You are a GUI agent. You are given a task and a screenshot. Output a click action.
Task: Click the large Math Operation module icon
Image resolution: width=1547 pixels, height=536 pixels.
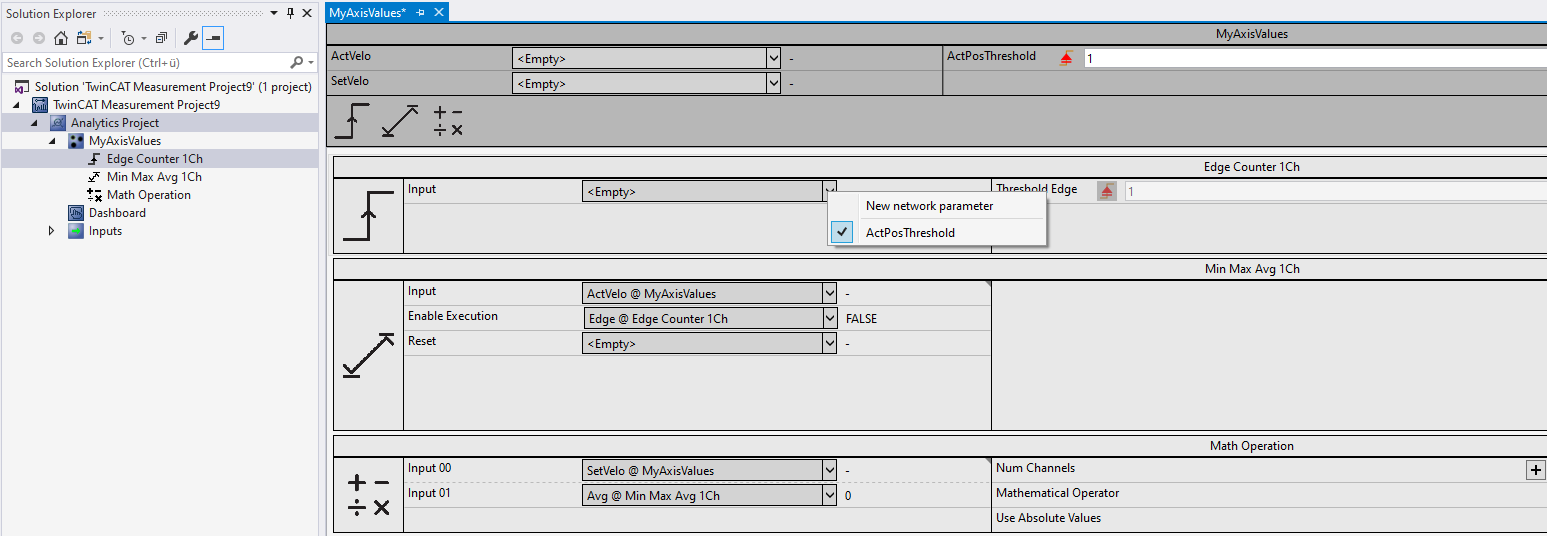(368, 496)
